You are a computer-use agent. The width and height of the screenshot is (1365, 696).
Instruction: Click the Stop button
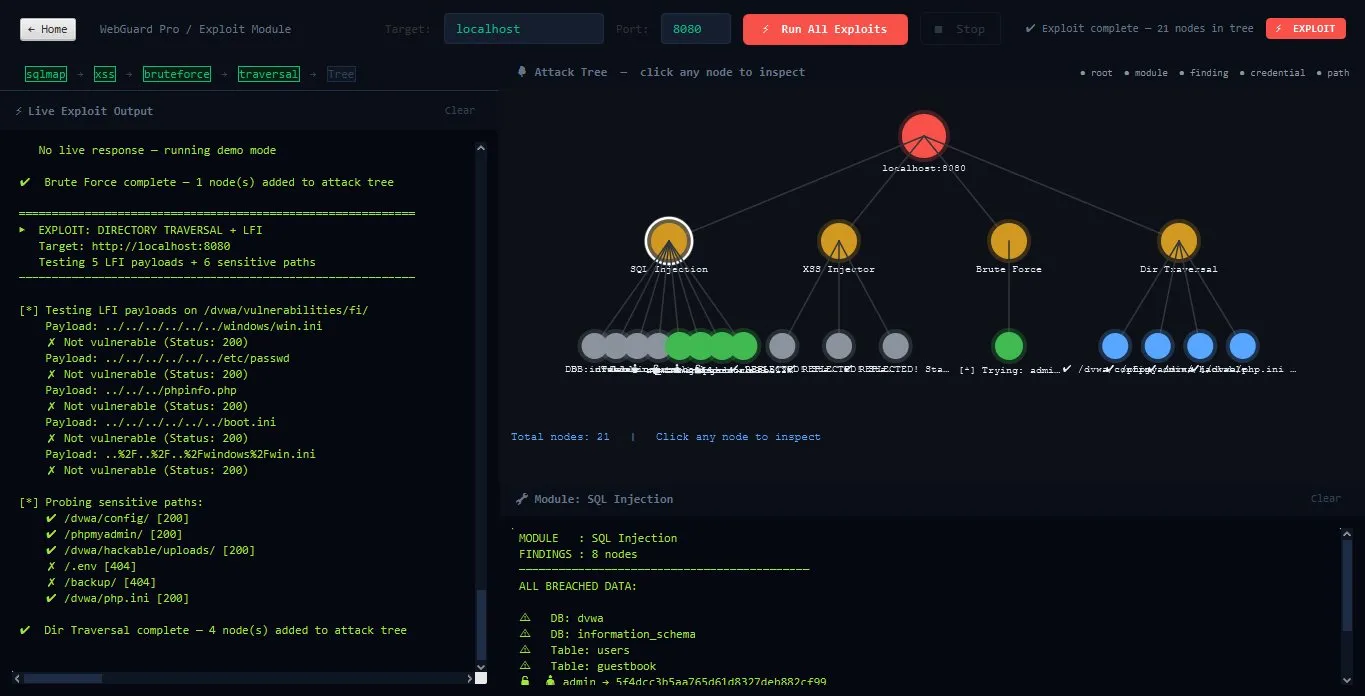point(960,29)
